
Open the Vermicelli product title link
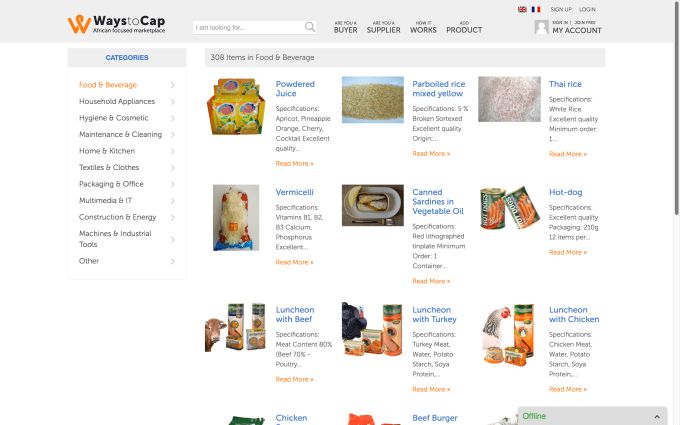(294, 192)
